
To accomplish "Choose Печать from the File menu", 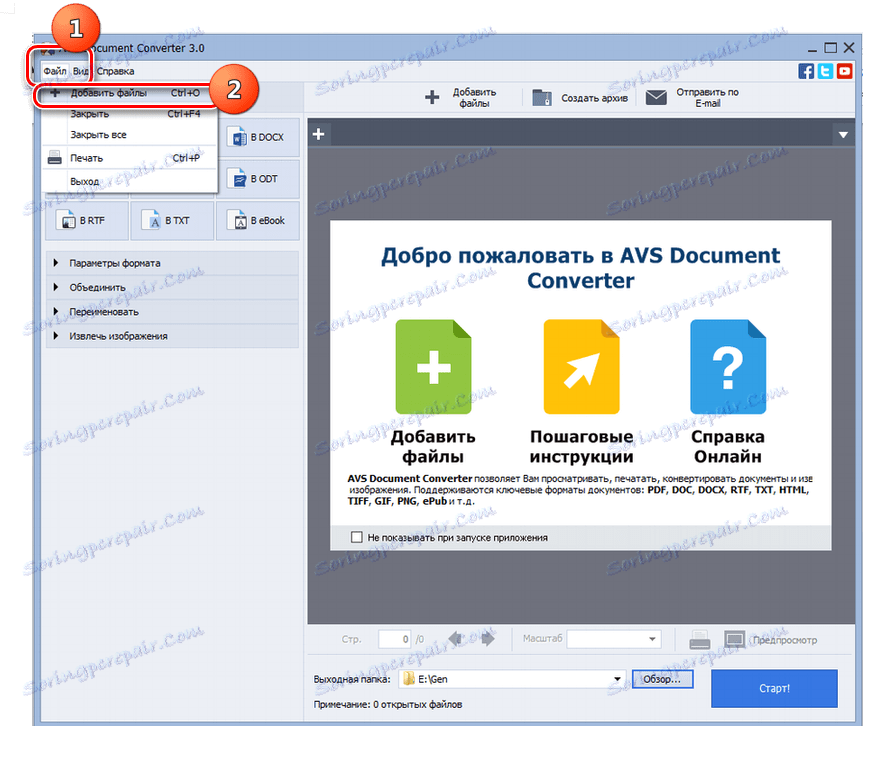I will (129, 158).
